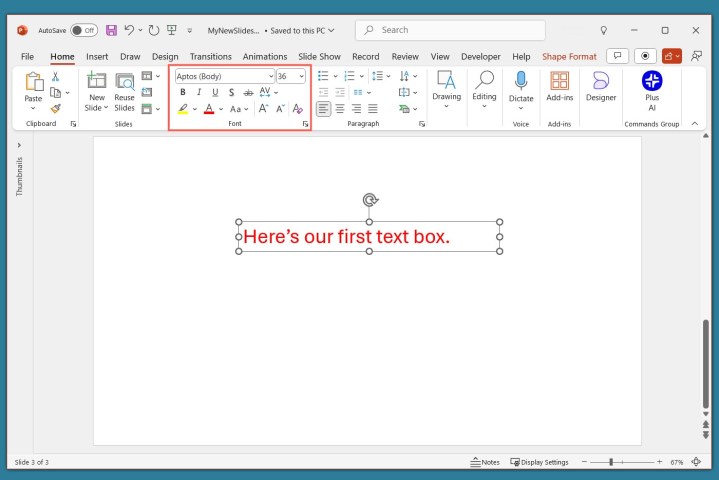Expand the font size dropdown

301,76
